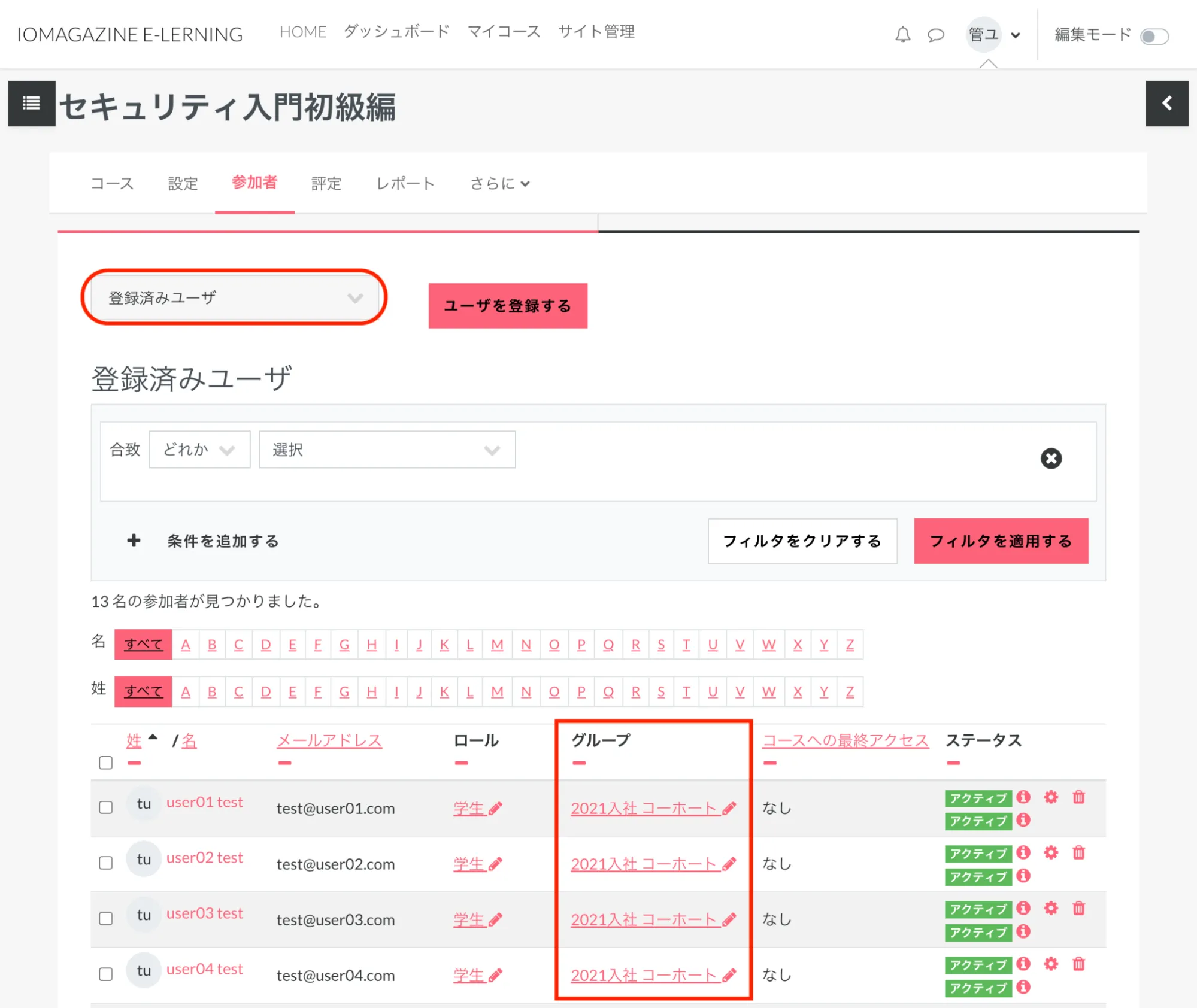Viewport: 1197px width, 1008px height.
Task: Collapse the right drawer arrow icon
Action: coord(1166,104)
